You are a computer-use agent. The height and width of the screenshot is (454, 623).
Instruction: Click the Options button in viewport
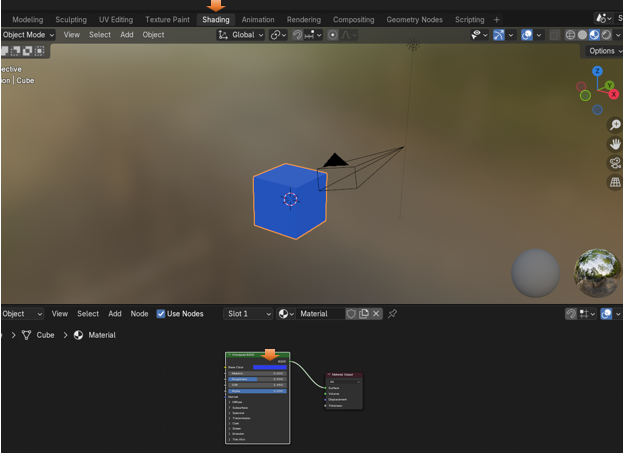[x=603, y=51]
